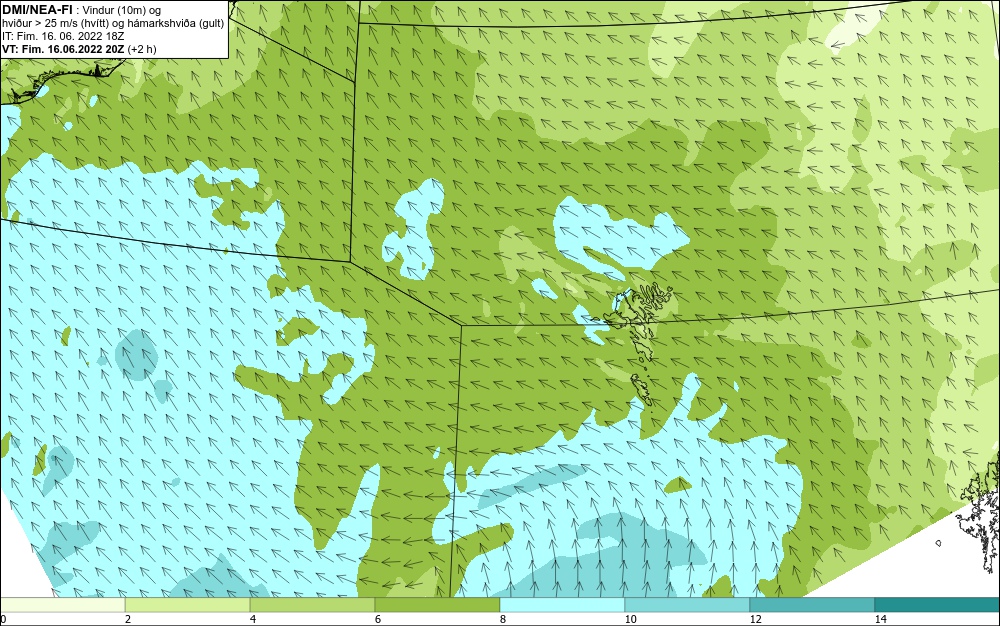Click the olive green 6–8 m/s legend segment
Screen dimensions: 1000x626
[438, 605]
